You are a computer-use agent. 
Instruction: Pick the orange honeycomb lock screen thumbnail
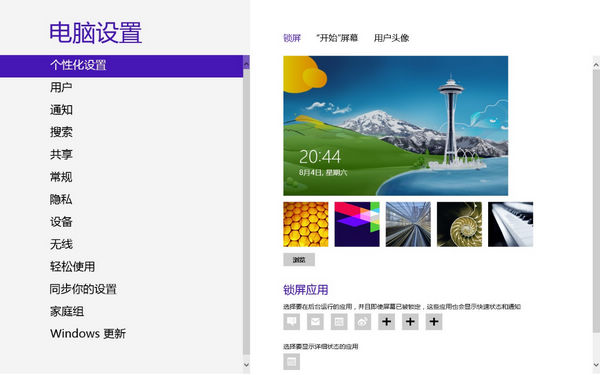[x=306, y=224]
